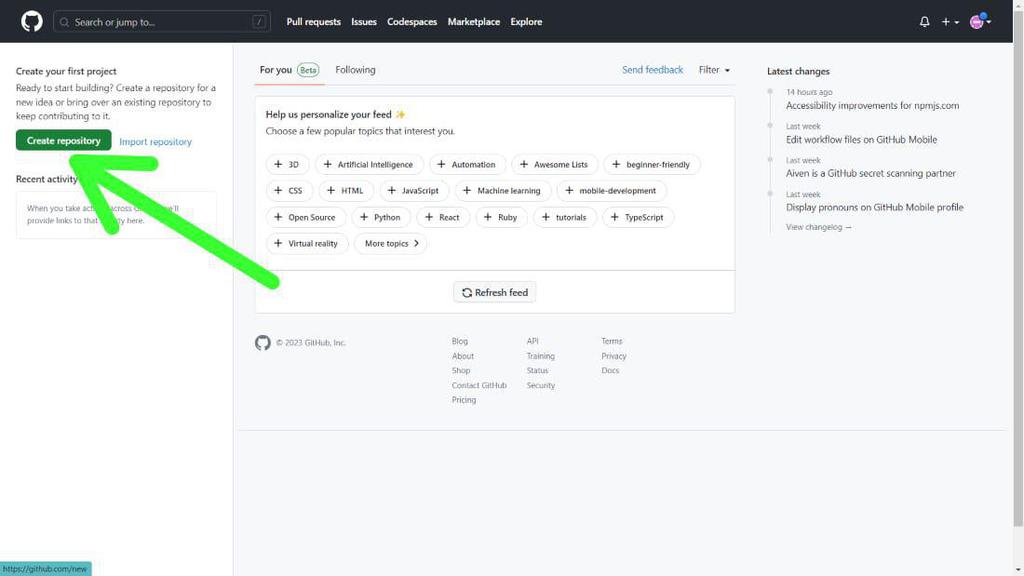Add the Automation topic
Screen dimensions: 1024x576
pyautogui.click(x=468, y=165)
